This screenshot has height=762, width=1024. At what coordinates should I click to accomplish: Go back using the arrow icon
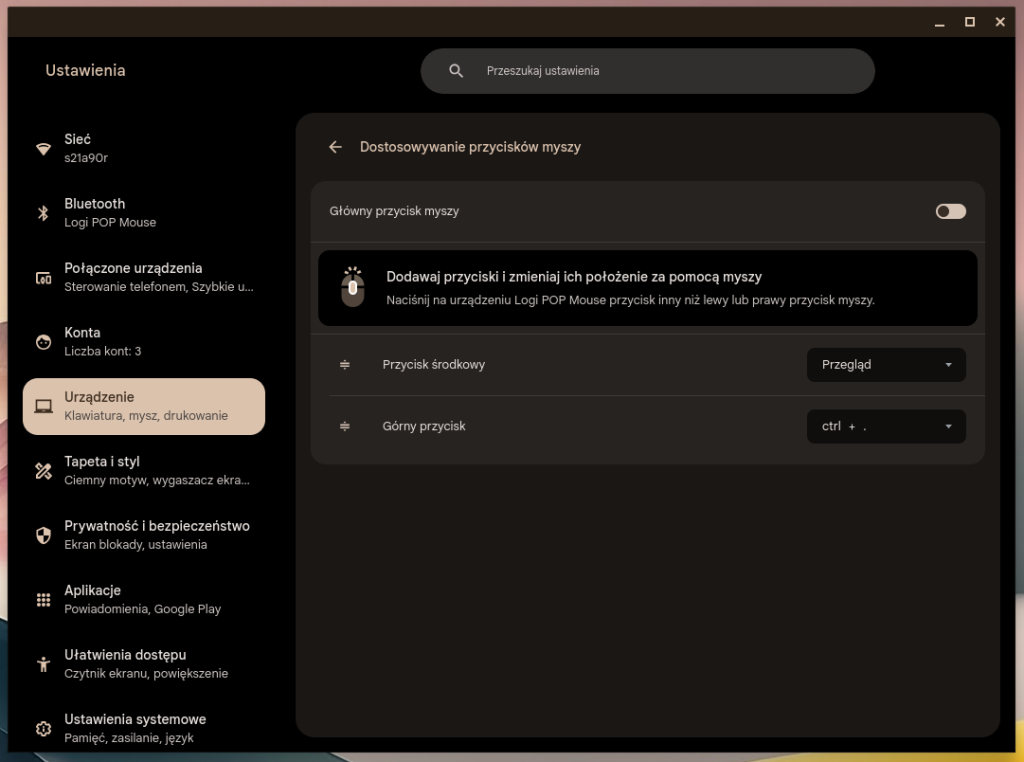335,147
